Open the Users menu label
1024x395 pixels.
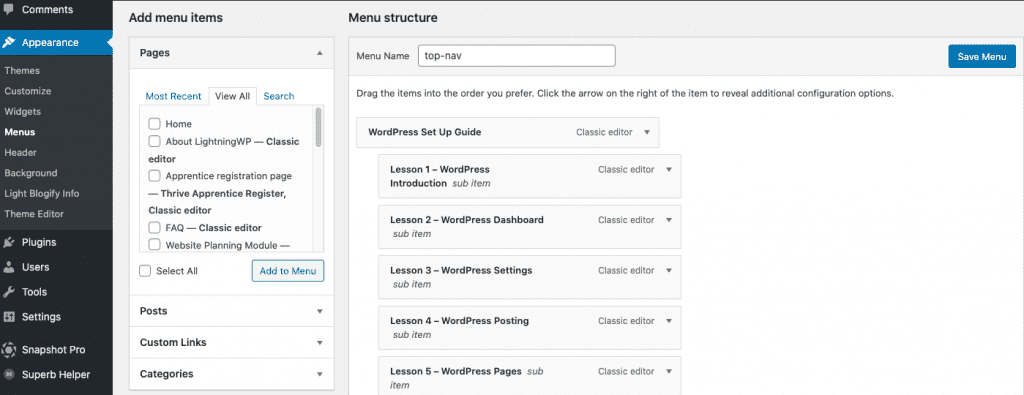pyautogui.click(x=35, y=267)
